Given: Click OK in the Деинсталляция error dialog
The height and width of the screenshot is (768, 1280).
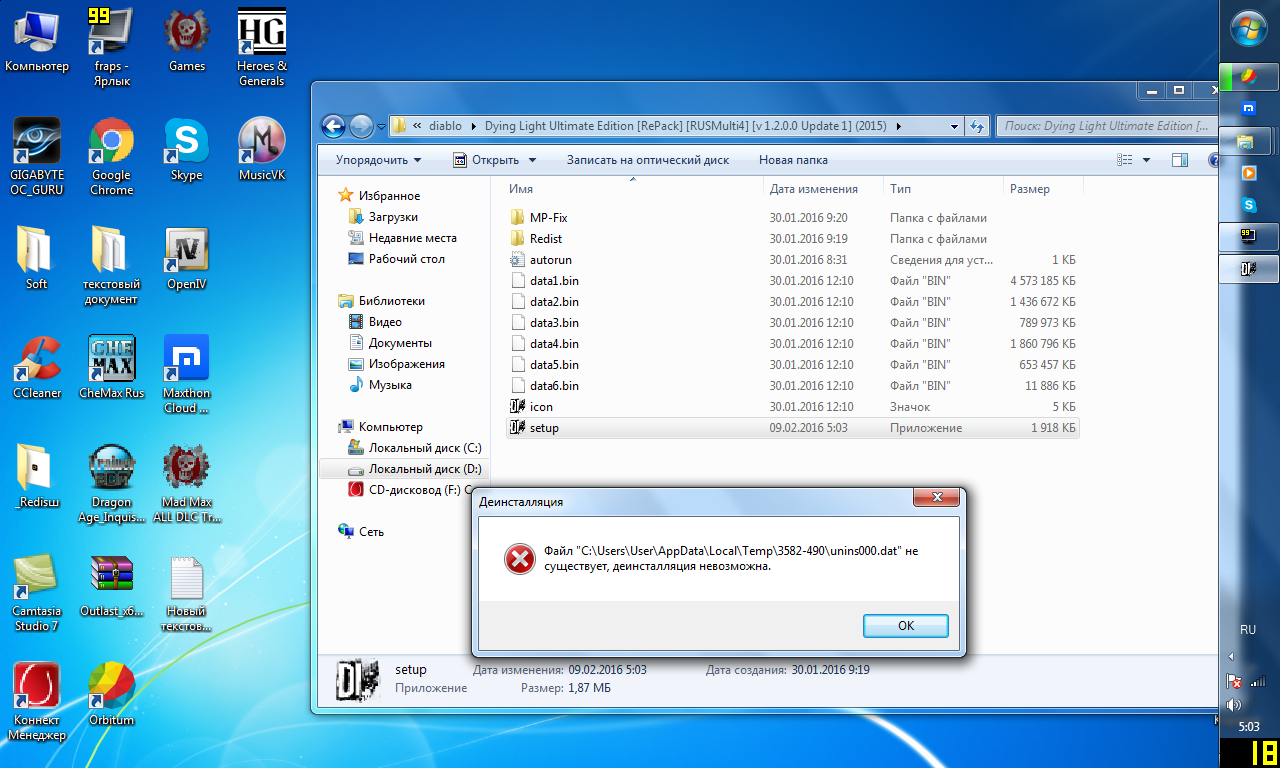Looking at the screenshot, I should click(x=905, y=625).
